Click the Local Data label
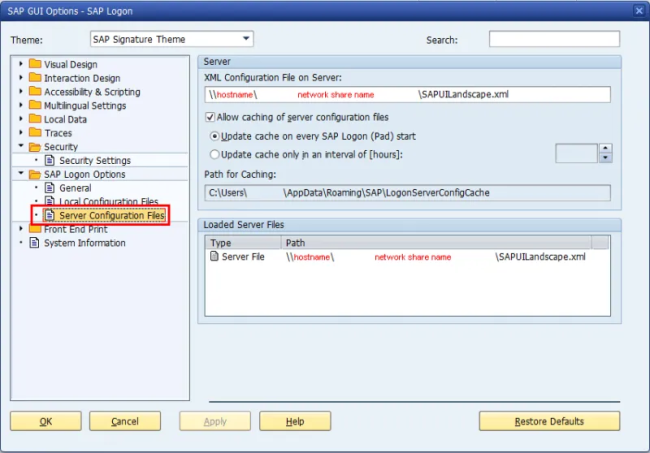This screenshot has width=650, height=453. pyautogui.click(x=65, y=119)
